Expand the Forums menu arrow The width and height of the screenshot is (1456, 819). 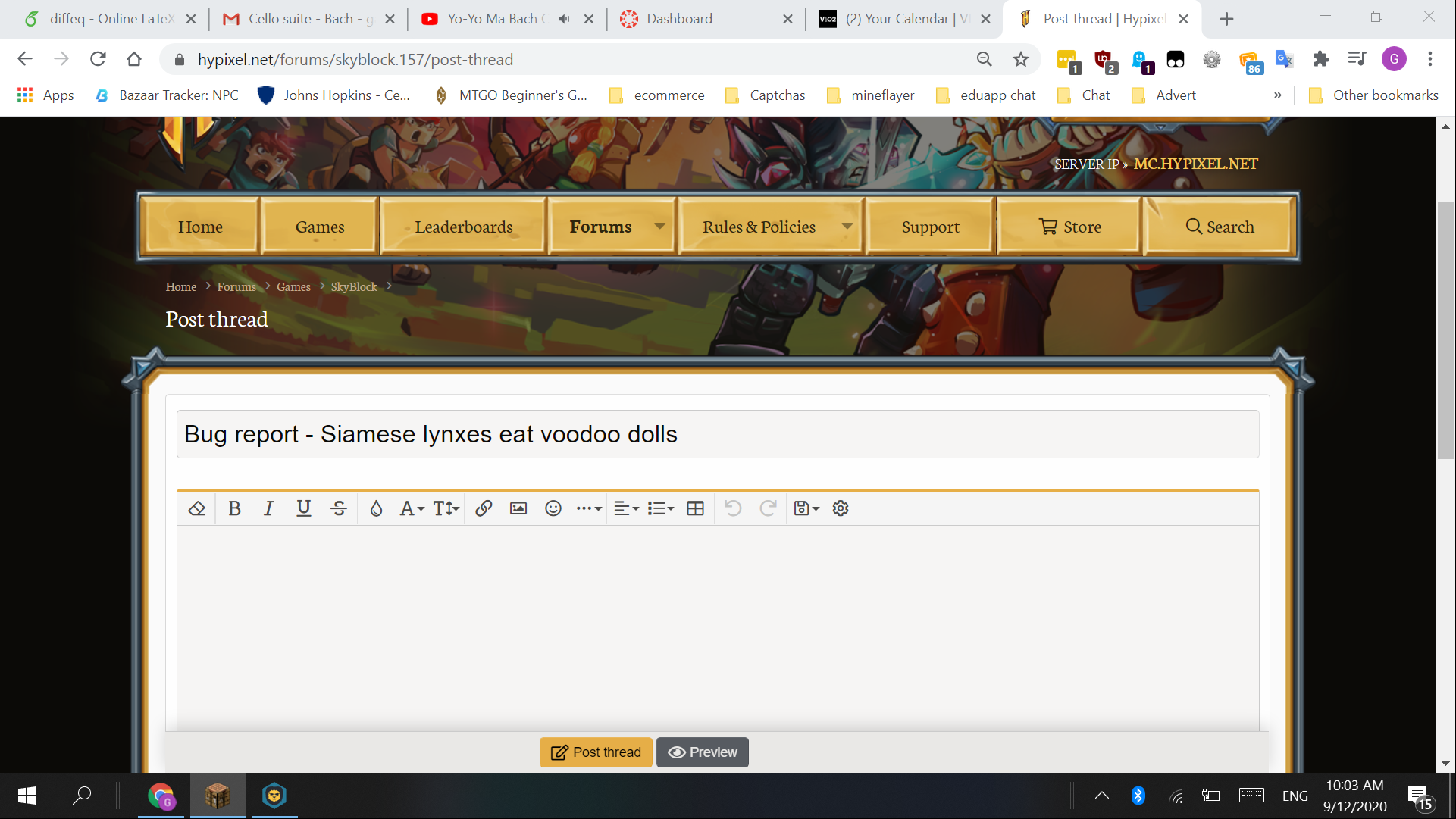659,227
